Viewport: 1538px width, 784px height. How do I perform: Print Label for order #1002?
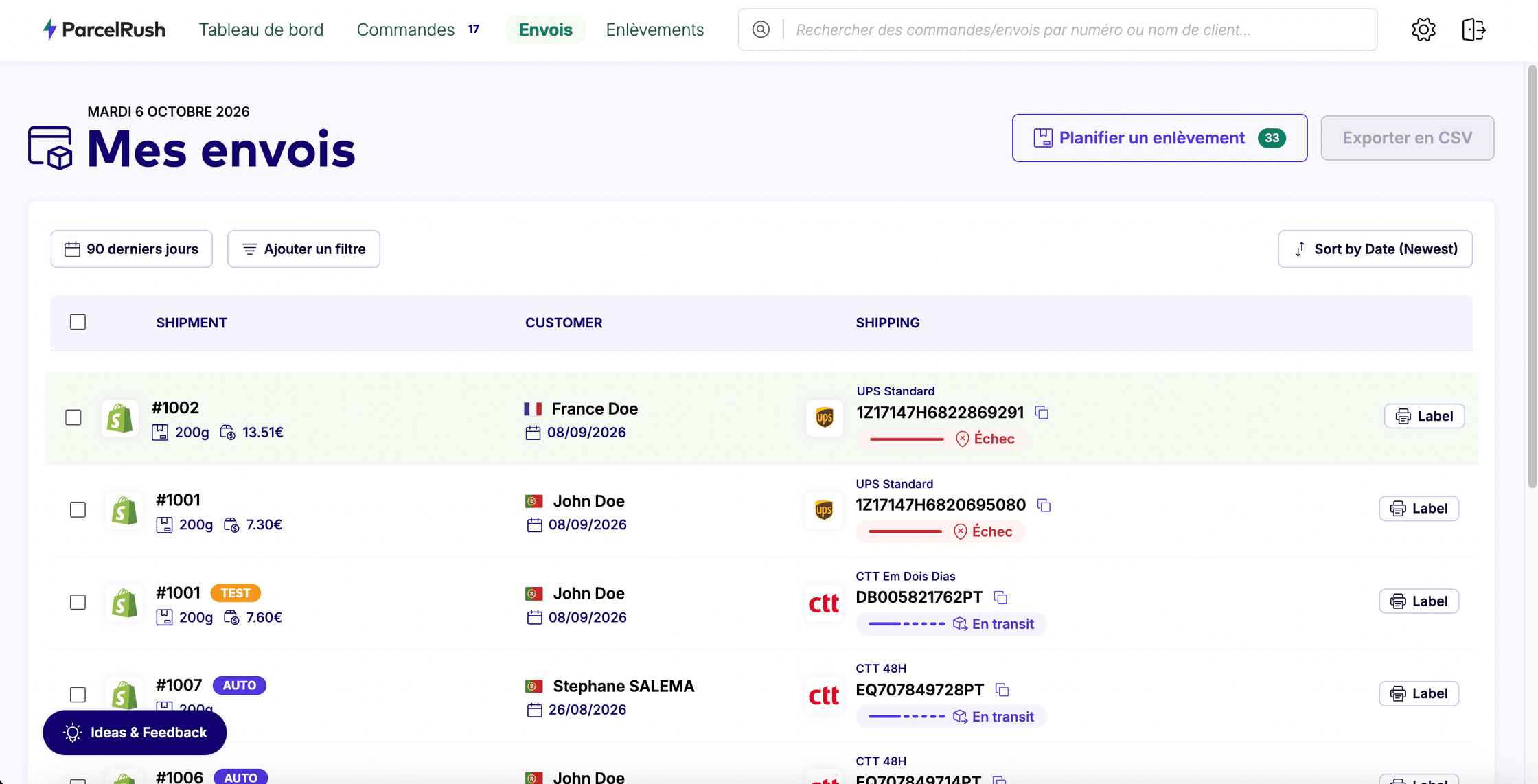(1424, 416)
